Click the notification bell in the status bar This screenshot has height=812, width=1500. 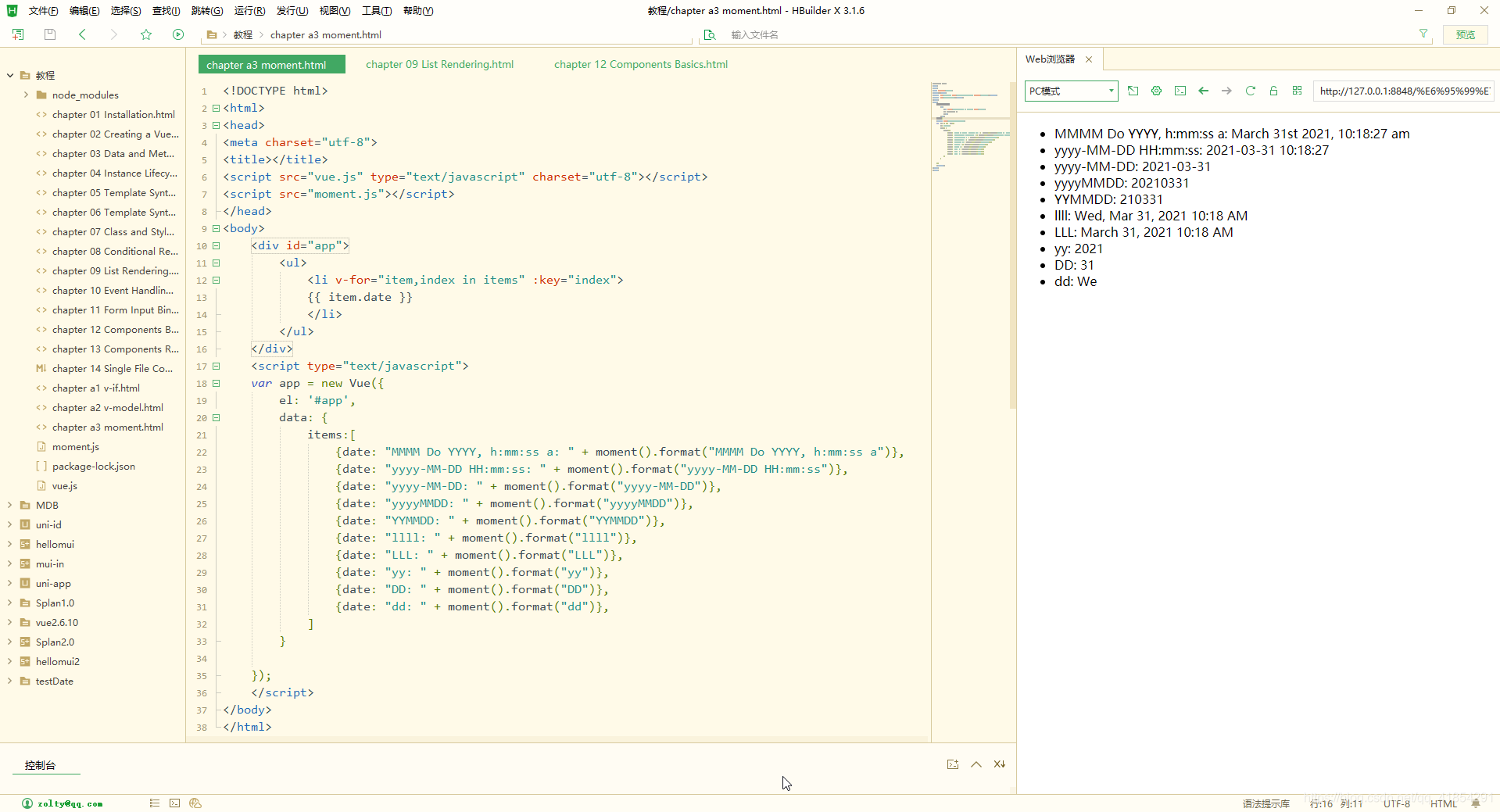(x=1476, y=803)
